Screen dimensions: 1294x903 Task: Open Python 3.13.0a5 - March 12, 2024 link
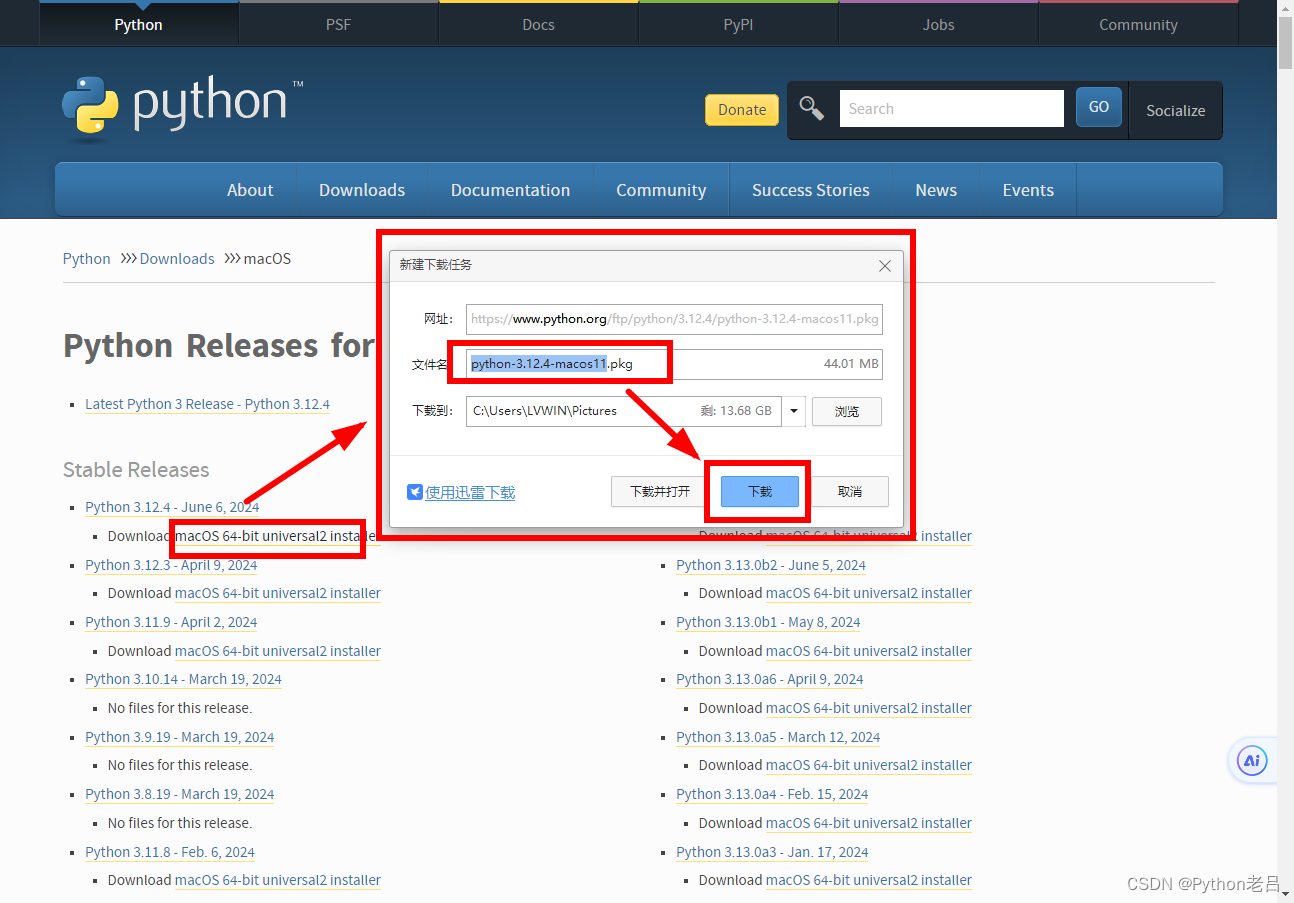click(x=778, y=737)
